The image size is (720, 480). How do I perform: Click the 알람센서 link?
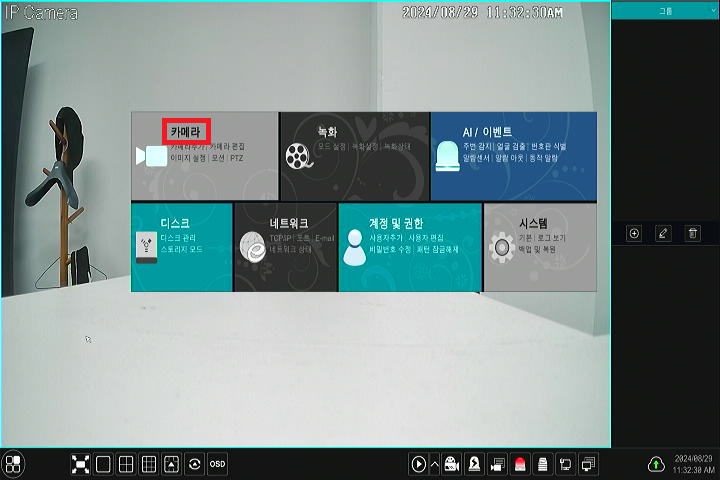point(476,158)
